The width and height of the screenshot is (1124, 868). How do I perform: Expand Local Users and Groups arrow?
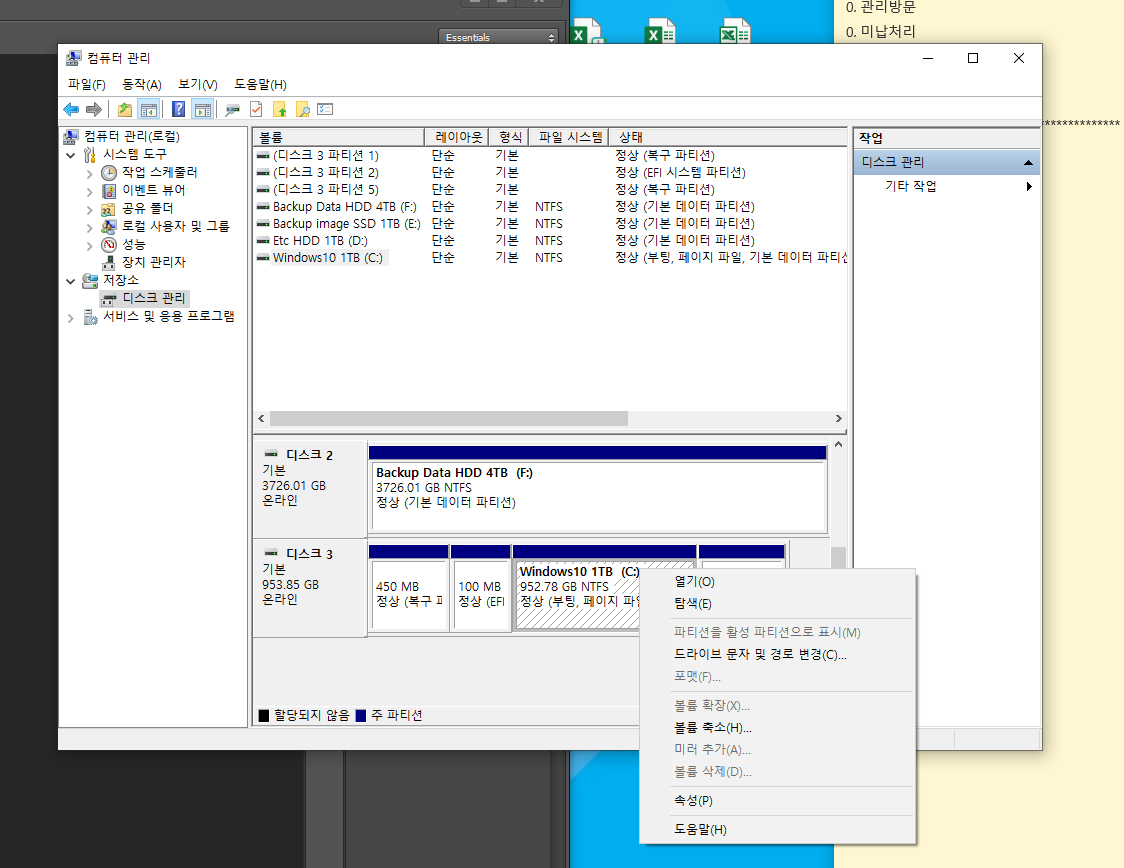pyautogui.click(x=90, y=227)
